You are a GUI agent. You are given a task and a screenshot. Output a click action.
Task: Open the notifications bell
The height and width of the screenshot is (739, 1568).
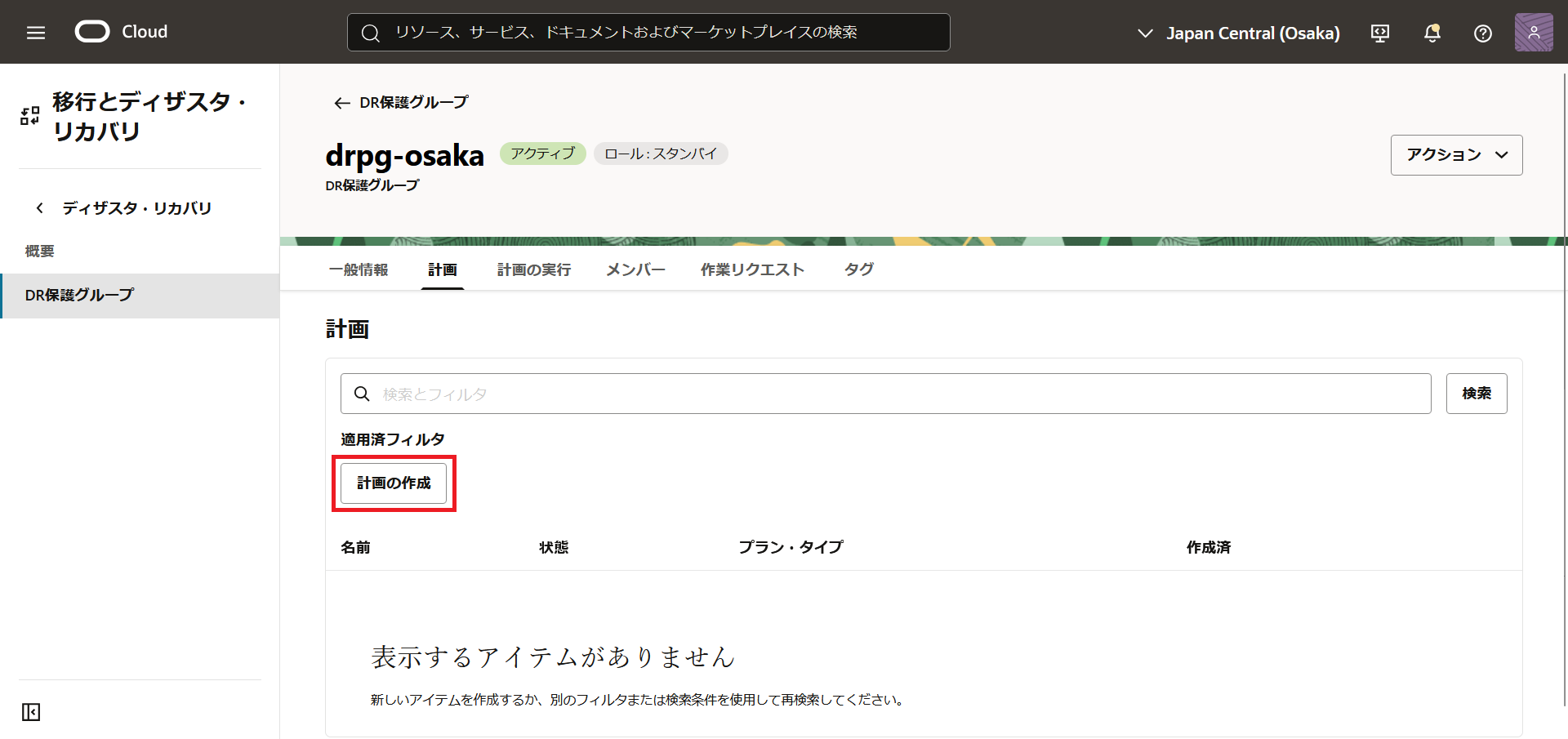[1432, 33]
